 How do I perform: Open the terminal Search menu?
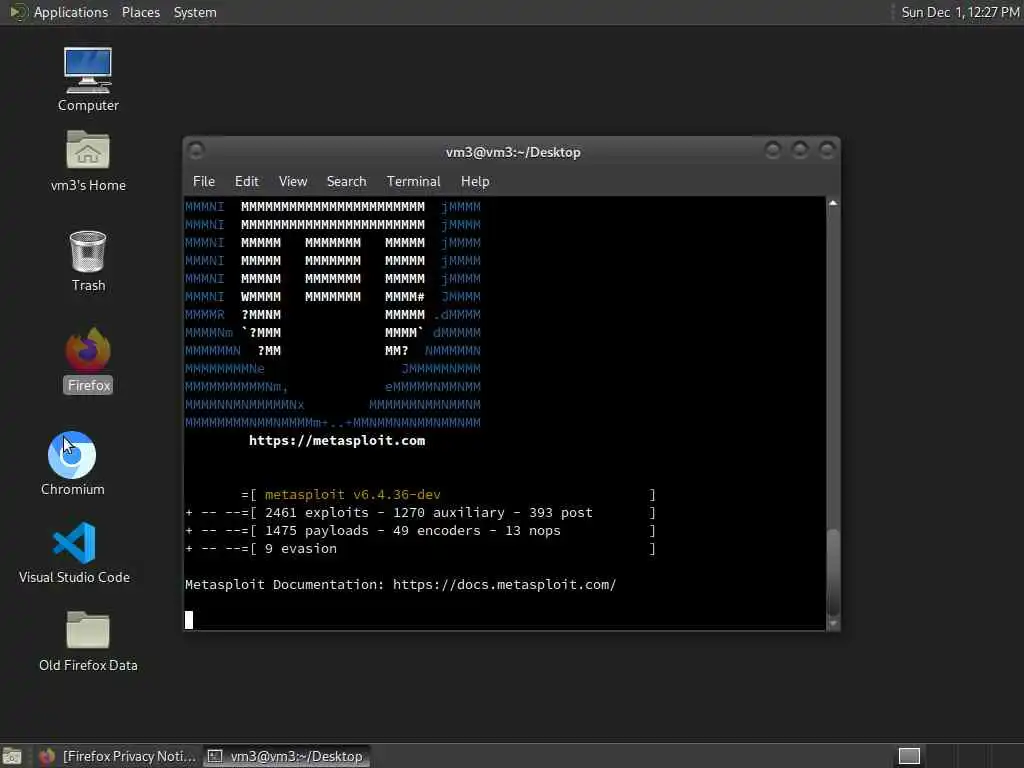pos(346,182)
